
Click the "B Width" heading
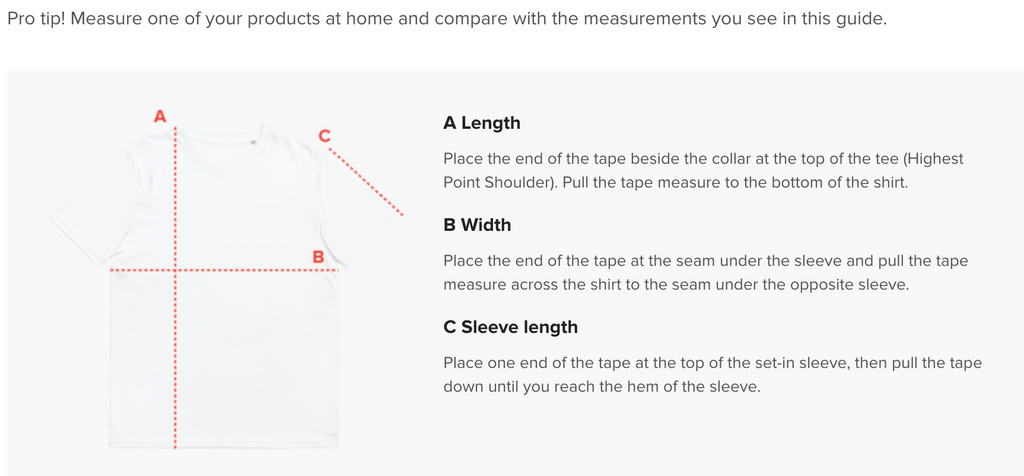point(477,225)
